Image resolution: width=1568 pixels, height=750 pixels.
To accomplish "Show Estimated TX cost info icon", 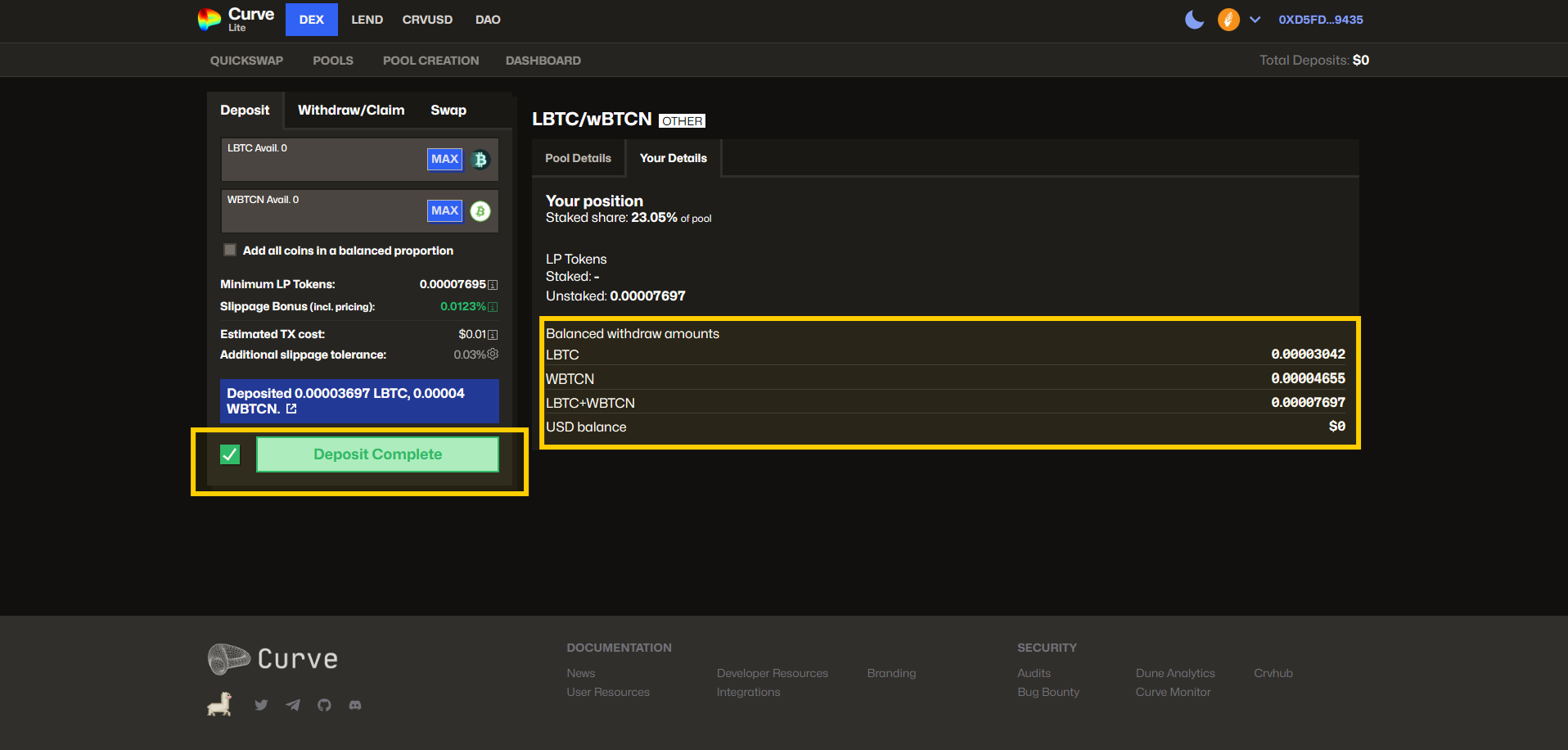I will click(x=493, y=335).
